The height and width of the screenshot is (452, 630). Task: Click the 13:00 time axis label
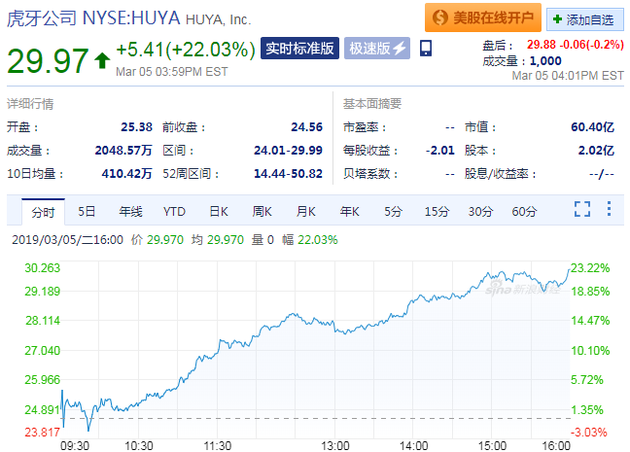pos(335,446)
